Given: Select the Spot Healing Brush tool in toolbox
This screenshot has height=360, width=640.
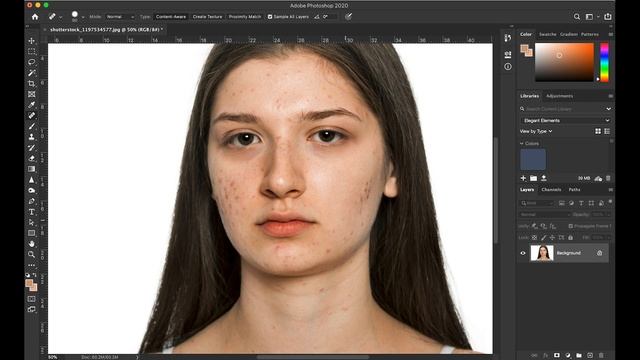Looking at the screenshot, I should [31, 116].
